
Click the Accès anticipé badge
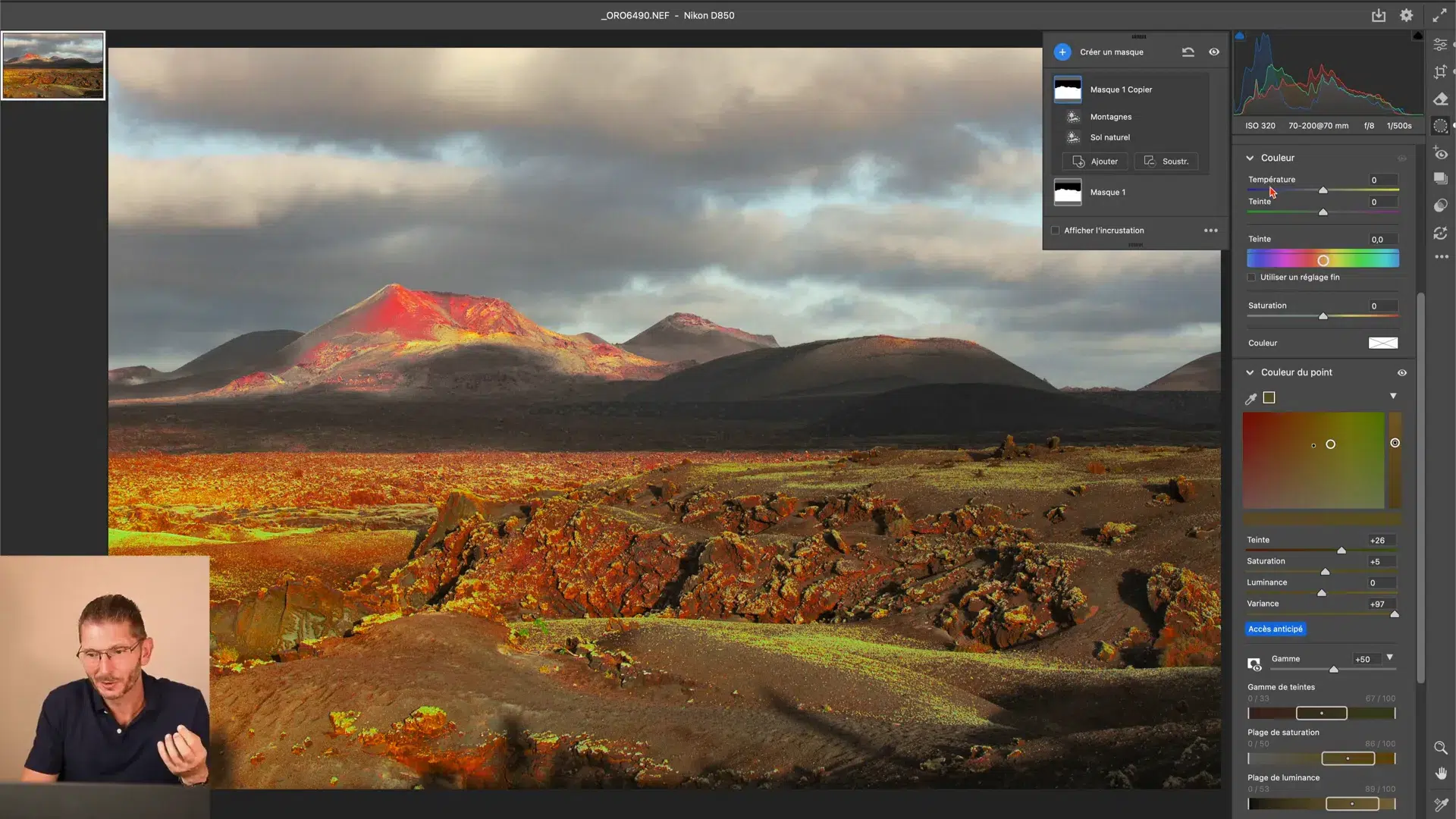(x=1275, y=629)
